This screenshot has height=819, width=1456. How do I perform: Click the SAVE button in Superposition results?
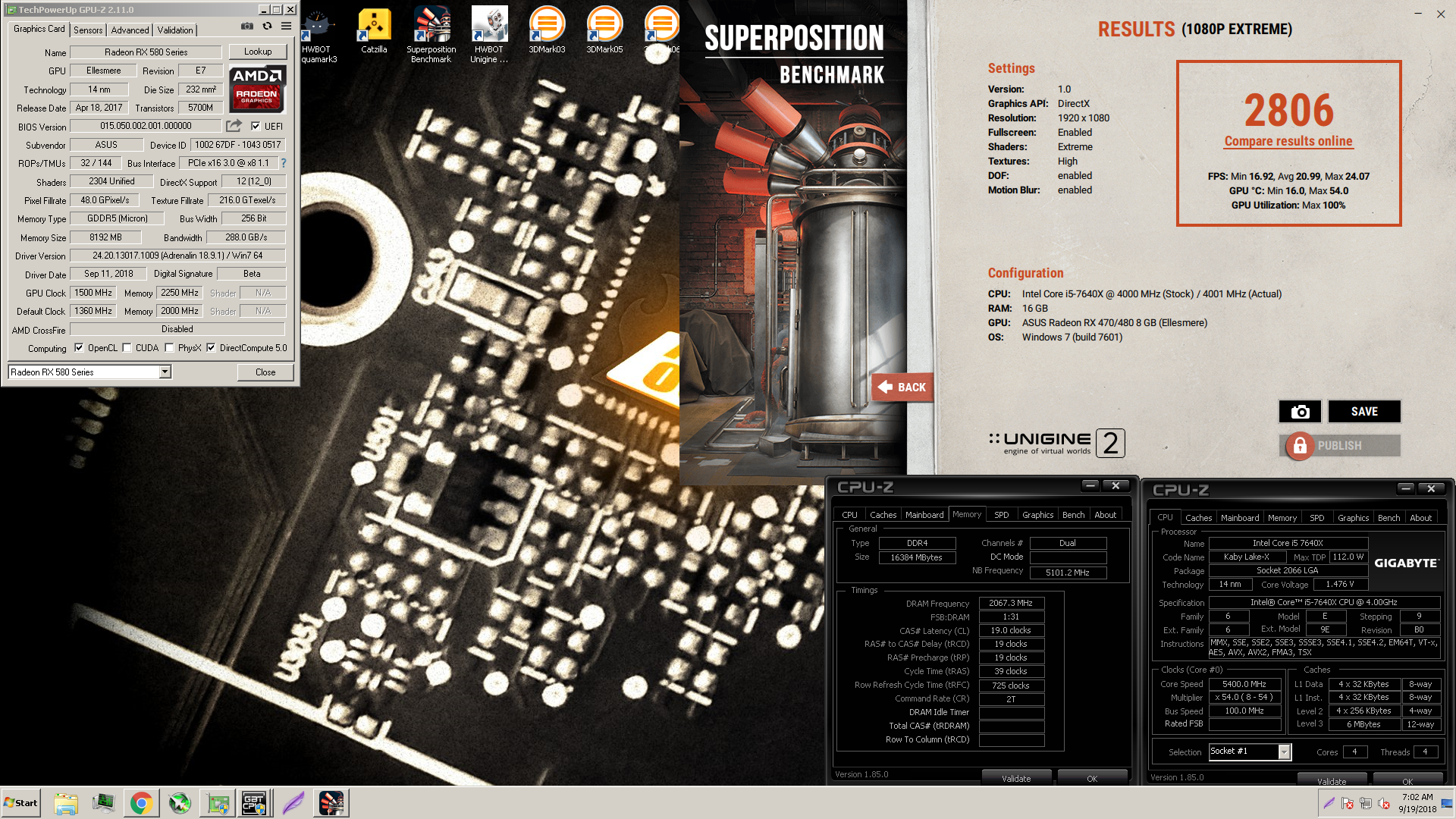(1364, 412)
